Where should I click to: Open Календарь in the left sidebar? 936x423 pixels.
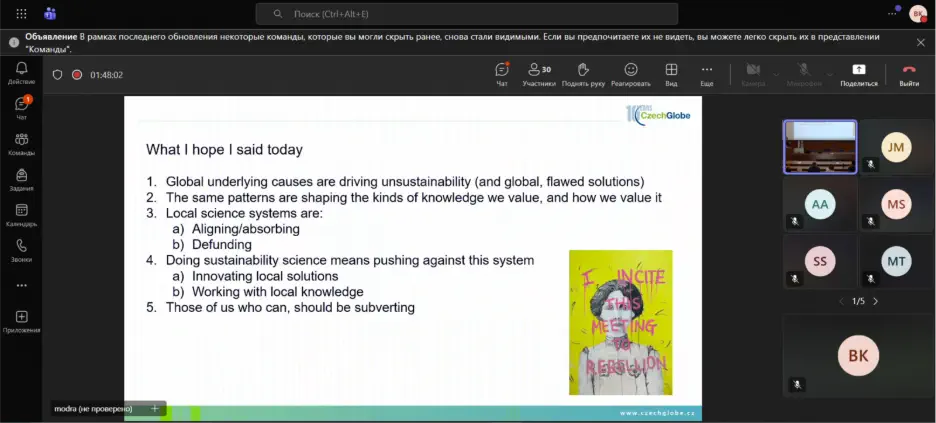pyautogui.click(x=21, y=215)
